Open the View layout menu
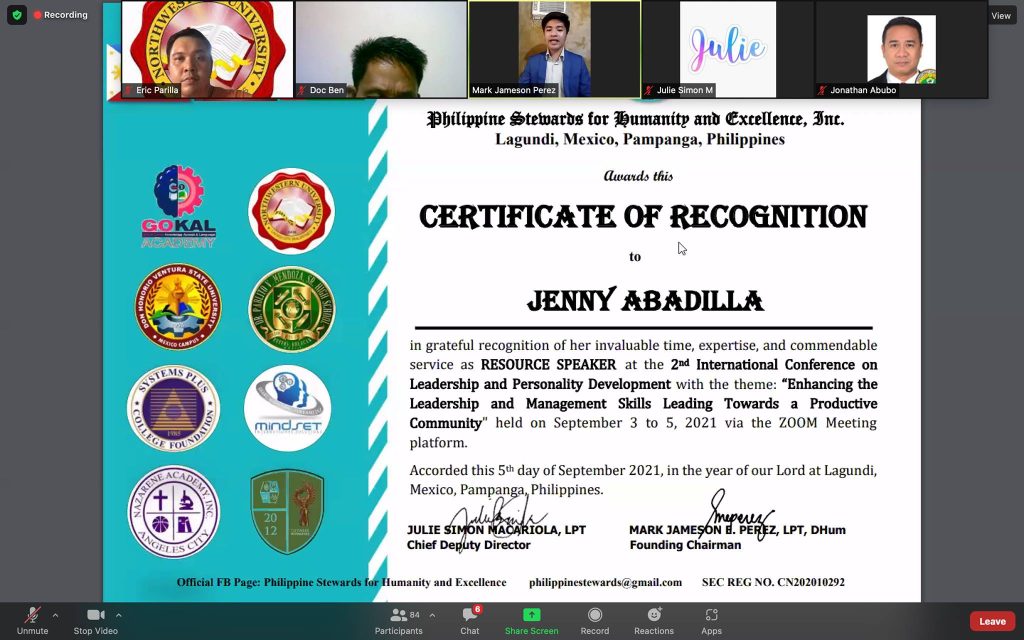The height and width of the screenshot is (640, 1024). 1001,16
